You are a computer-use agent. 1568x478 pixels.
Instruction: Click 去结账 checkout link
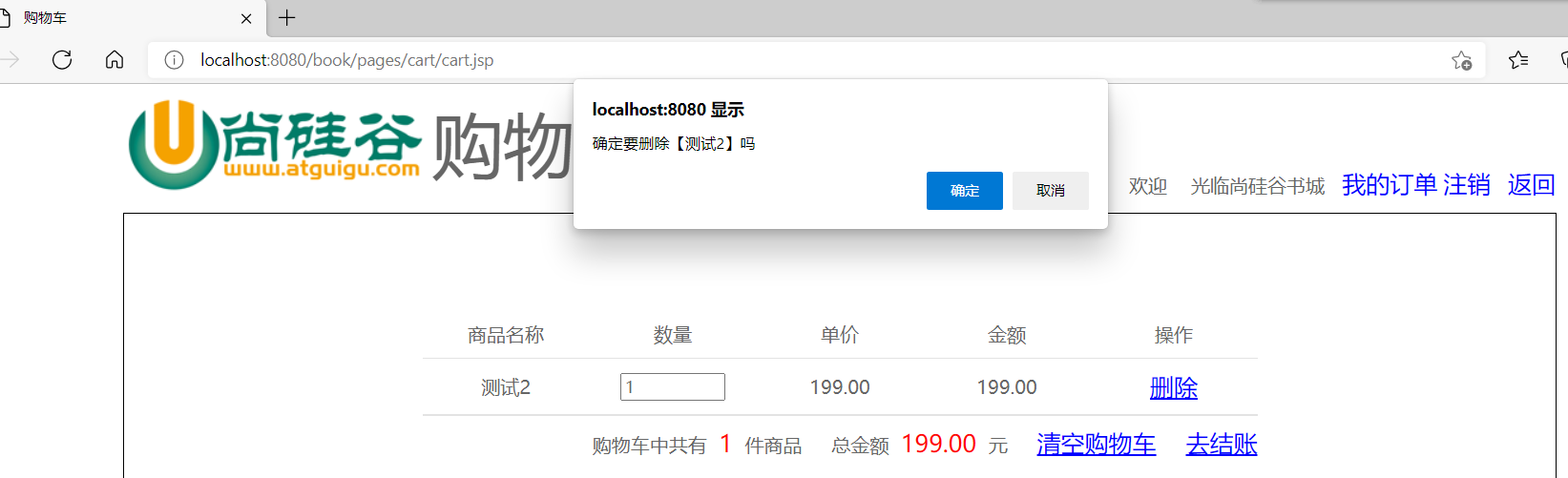1221,445
